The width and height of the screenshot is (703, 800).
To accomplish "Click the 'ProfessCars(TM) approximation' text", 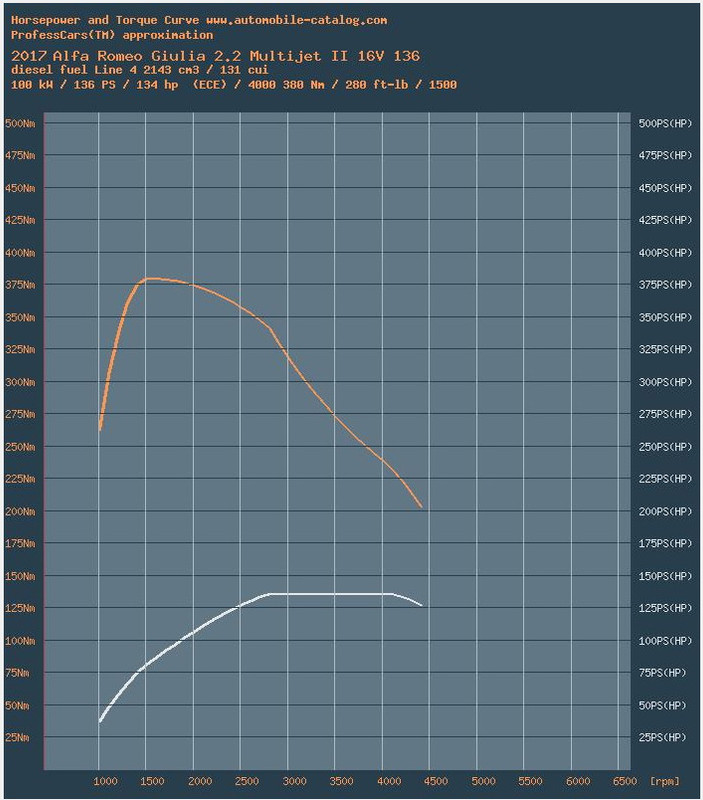I will 112,35.
